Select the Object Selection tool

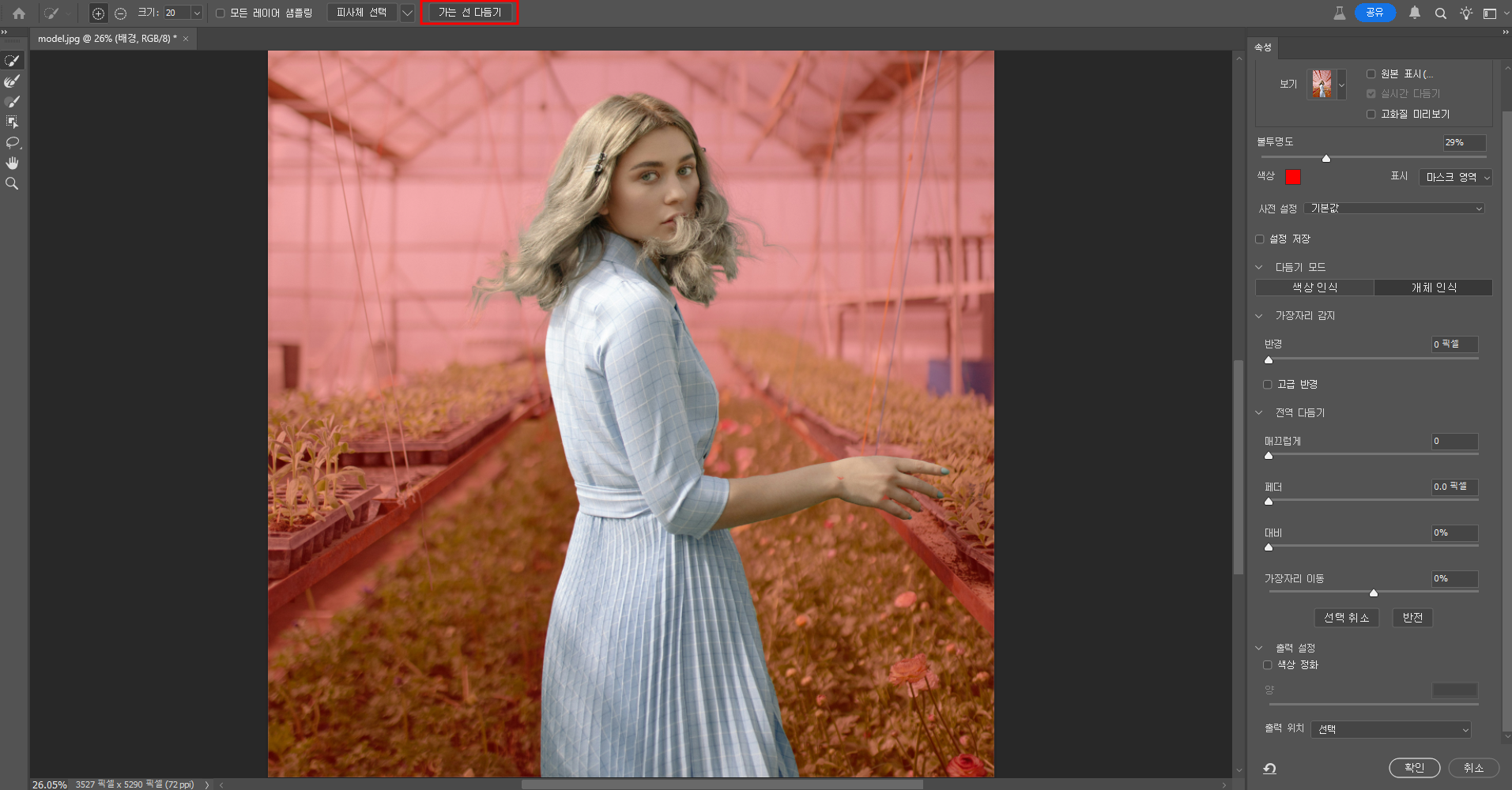click(x=13, y=122)
